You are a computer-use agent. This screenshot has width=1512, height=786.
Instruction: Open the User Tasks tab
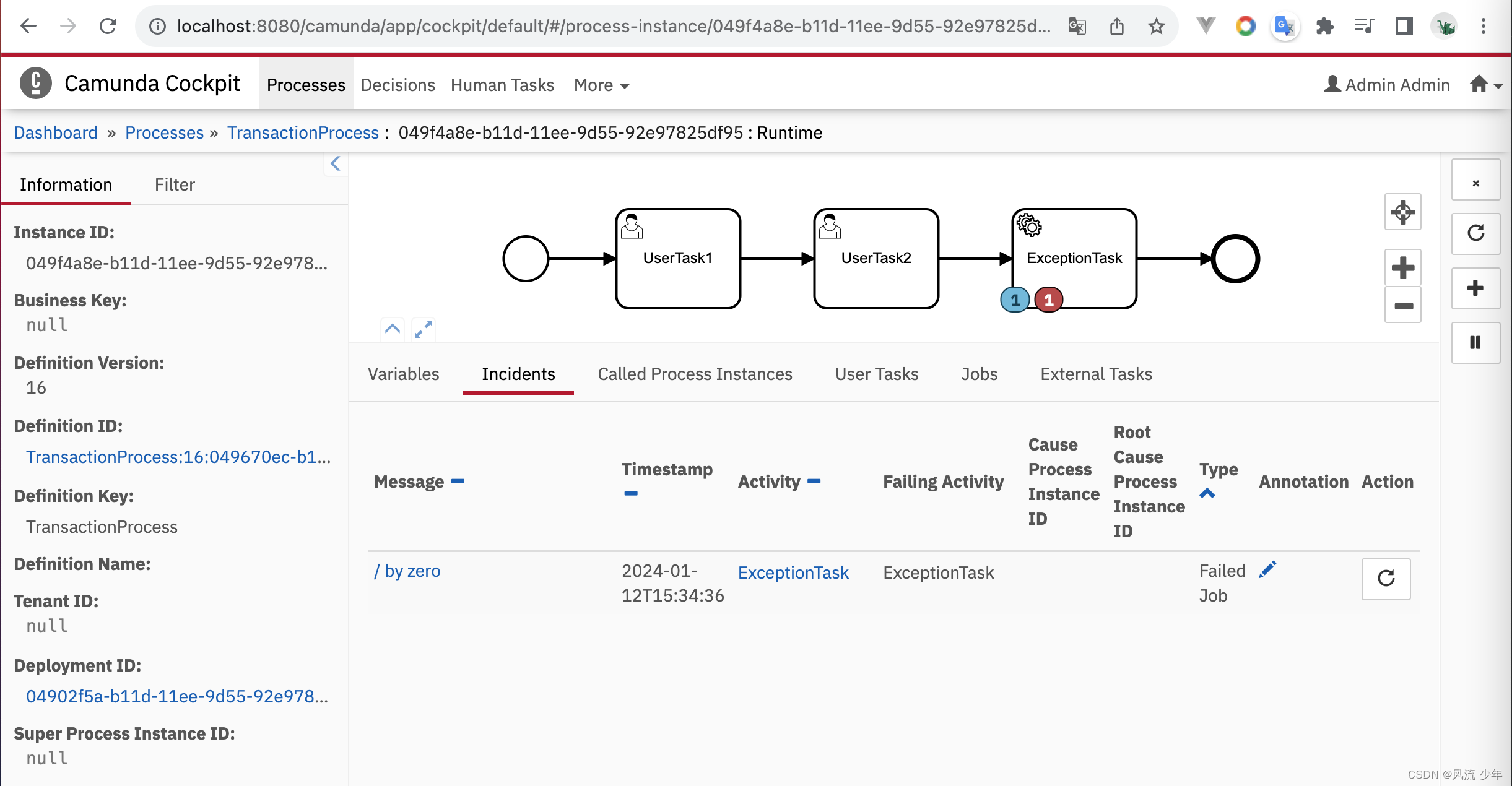(x=877, y=374)
